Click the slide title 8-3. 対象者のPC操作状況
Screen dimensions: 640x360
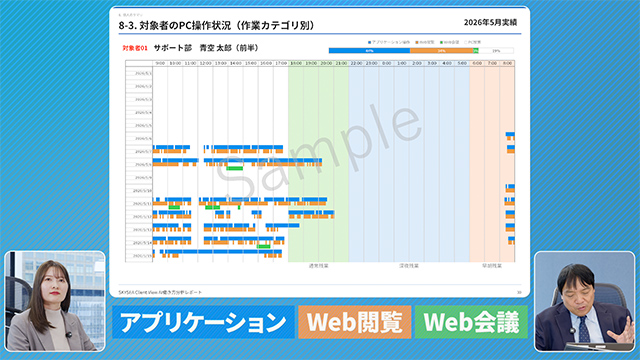217,25
